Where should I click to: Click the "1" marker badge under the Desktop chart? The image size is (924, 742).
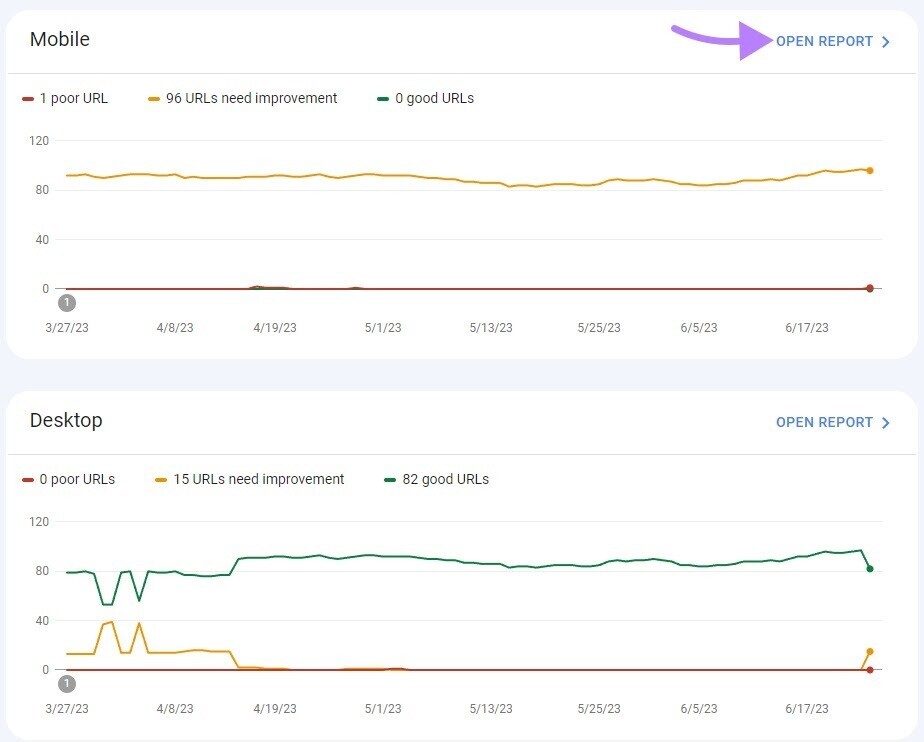[x=67, y=684]
